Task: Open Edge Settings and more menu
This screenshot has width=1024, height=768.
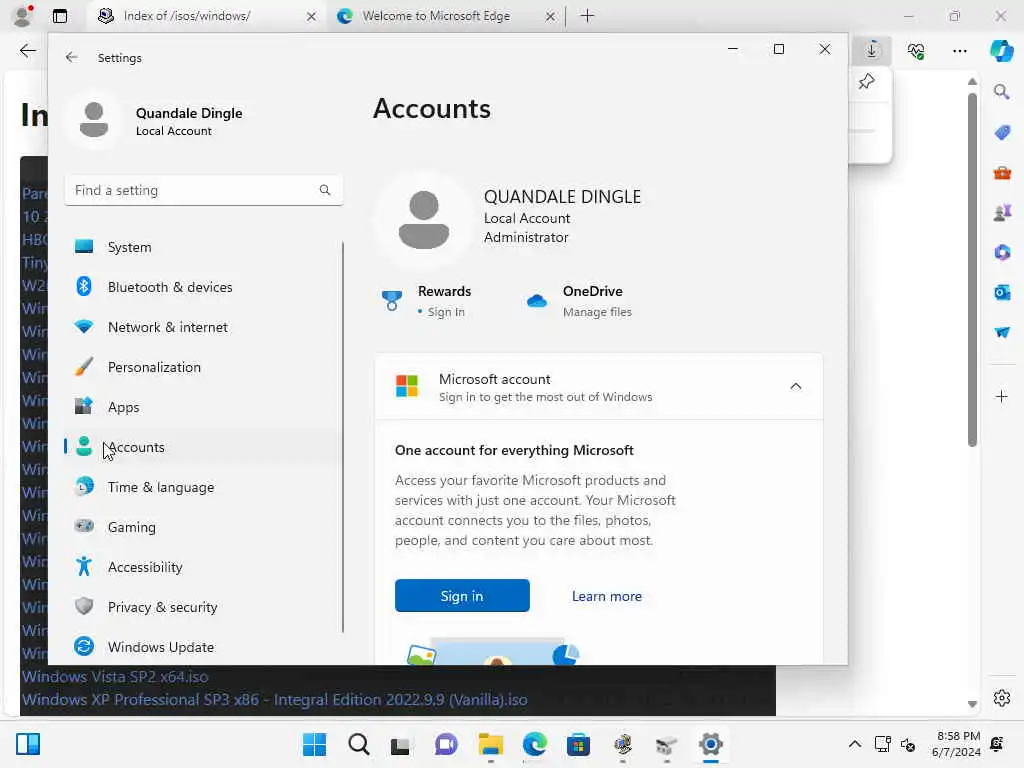Action: tap(959, 50)
